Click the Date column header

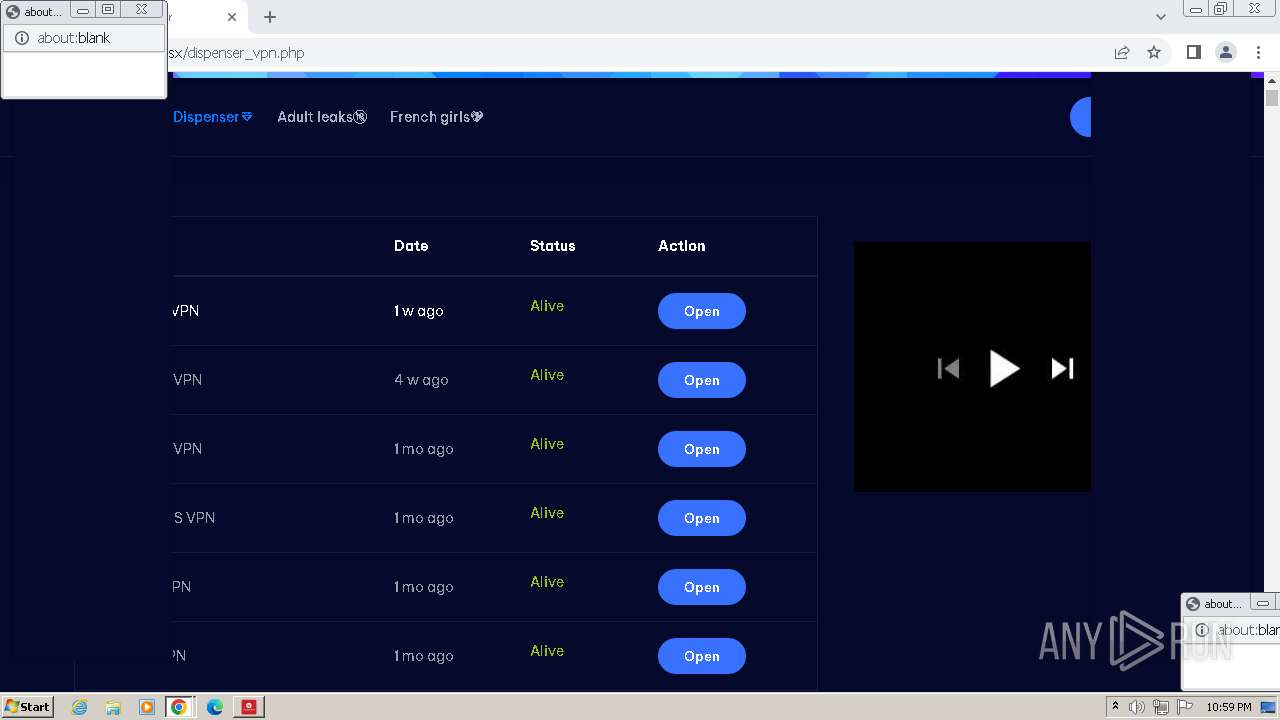point(411,246)
